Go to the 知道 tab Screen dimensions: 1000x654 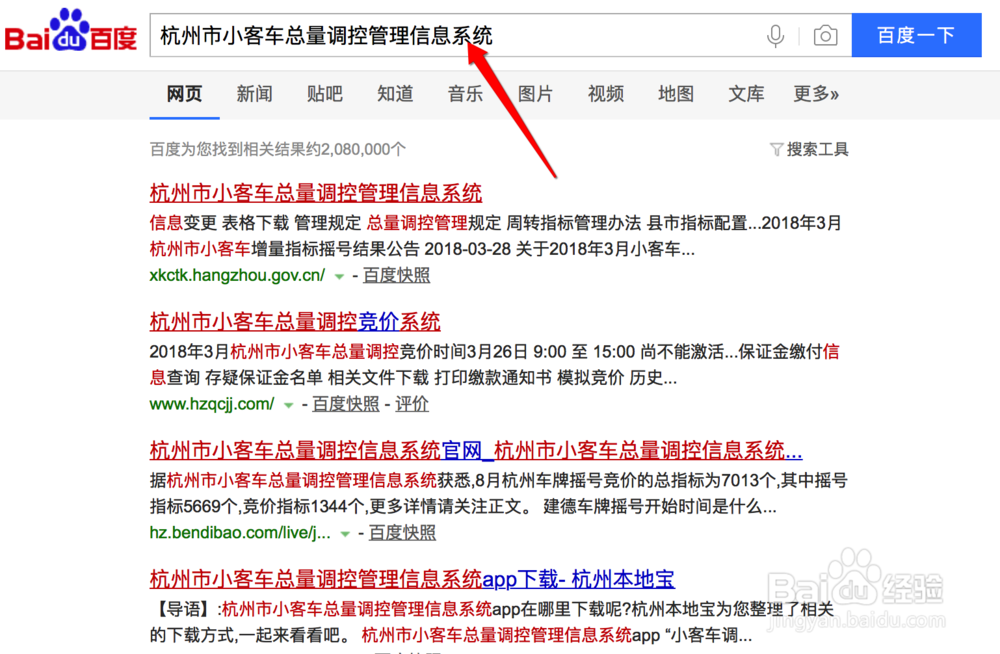point(395,94)
